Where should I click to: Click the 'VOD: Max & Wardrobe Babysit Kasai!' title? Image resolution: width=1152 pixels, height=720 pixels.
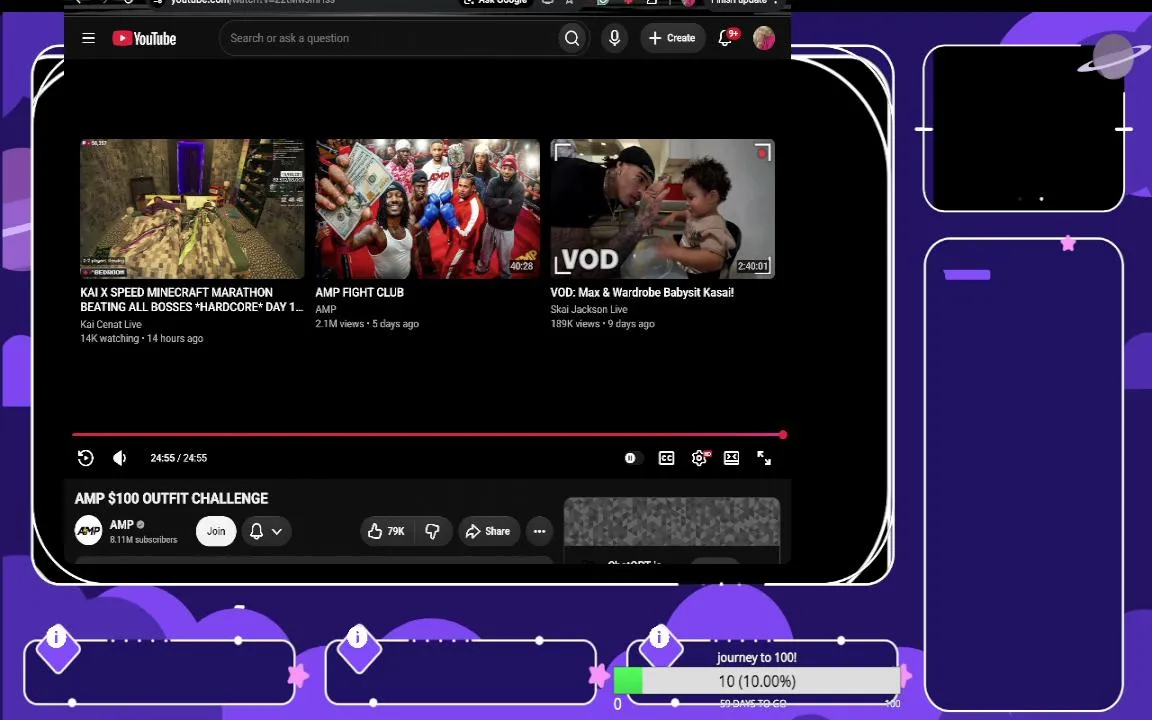click(x=642, y=292)
